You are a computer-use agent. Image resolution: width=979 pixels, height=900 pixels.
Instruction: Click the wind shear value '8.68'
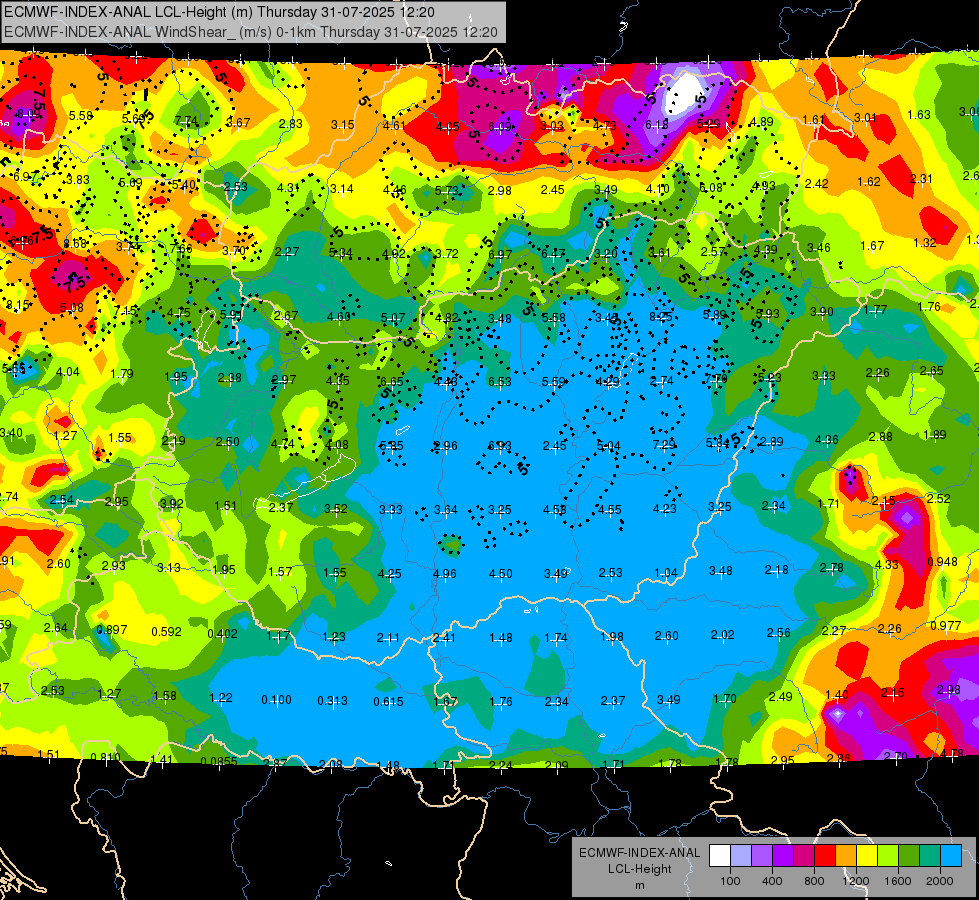point(76,243)
